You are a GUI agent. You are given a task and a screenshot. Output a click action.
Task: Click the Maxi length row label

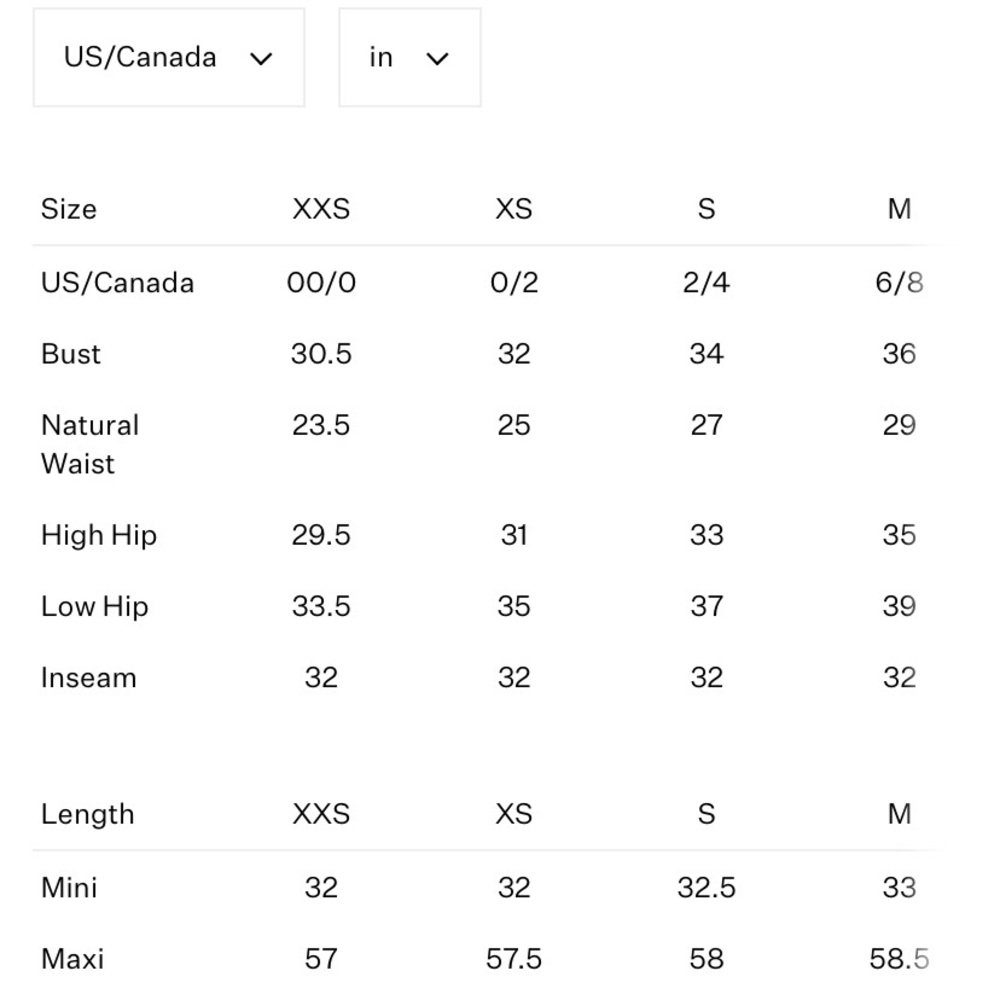(72, 959)
